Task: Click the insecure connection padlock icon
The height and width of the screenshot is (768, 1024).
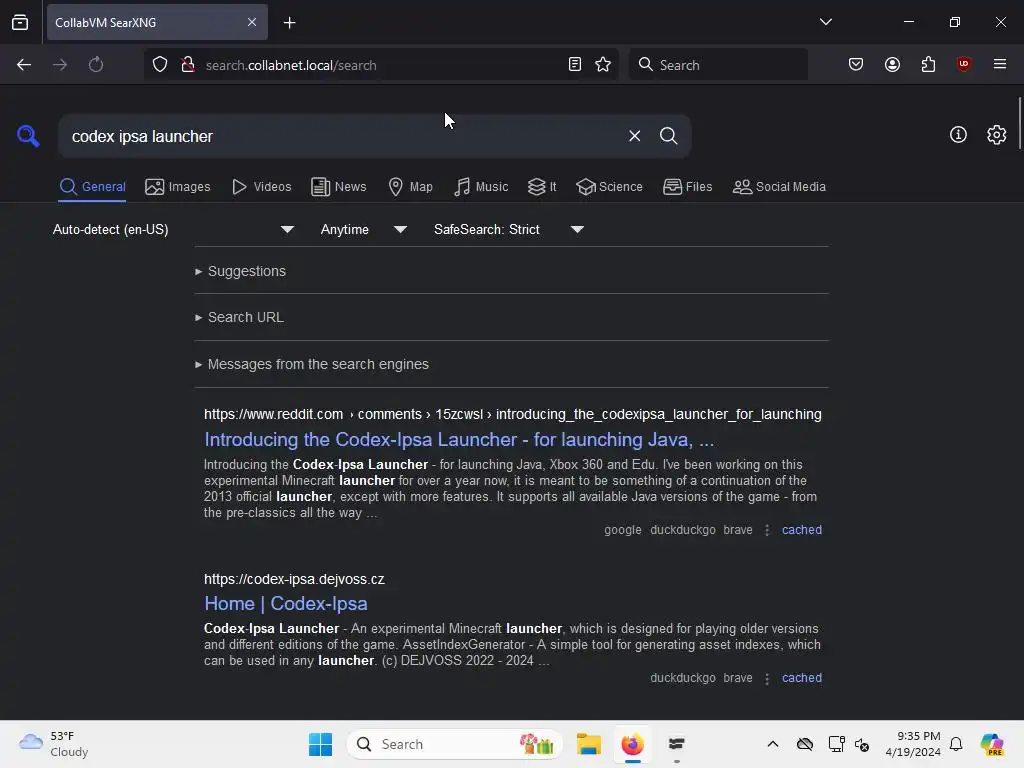Action: pos(187,65)
